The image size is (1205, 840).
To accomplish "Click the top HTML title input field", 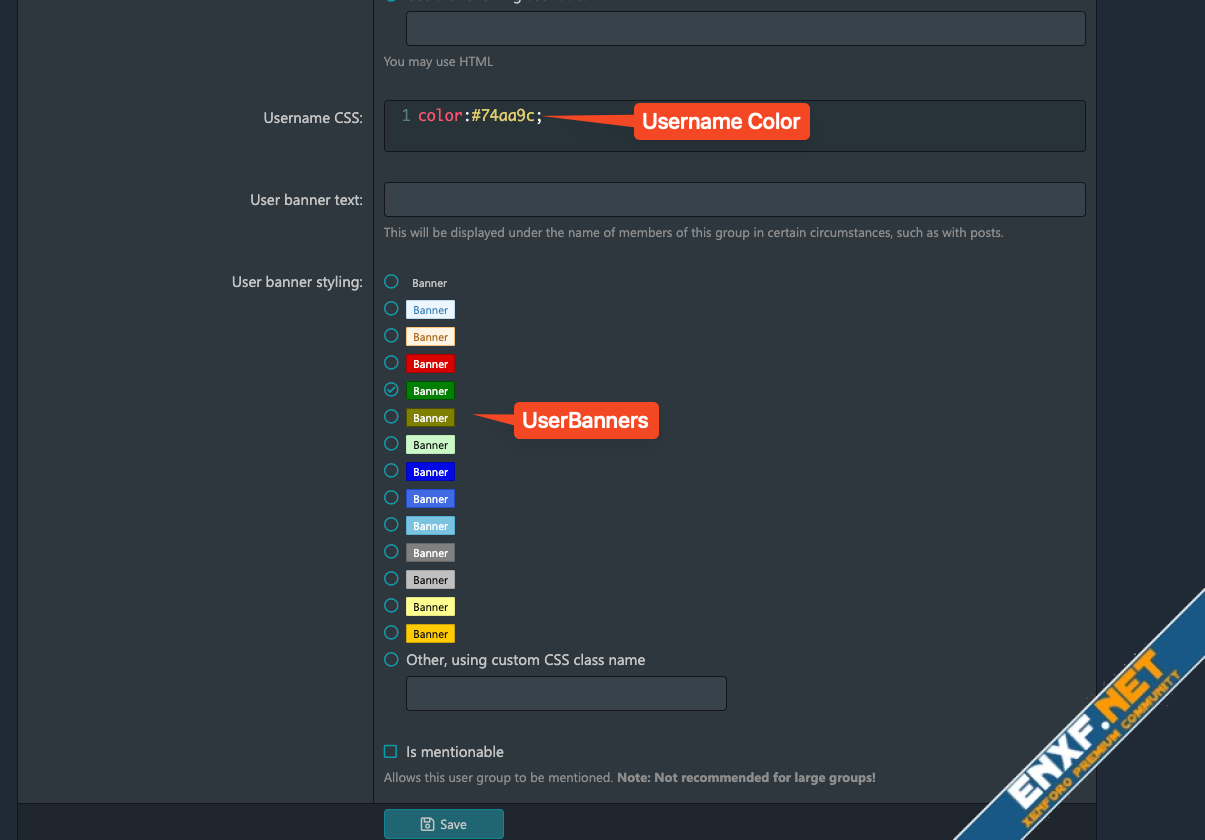I will [x=745, y=28].
